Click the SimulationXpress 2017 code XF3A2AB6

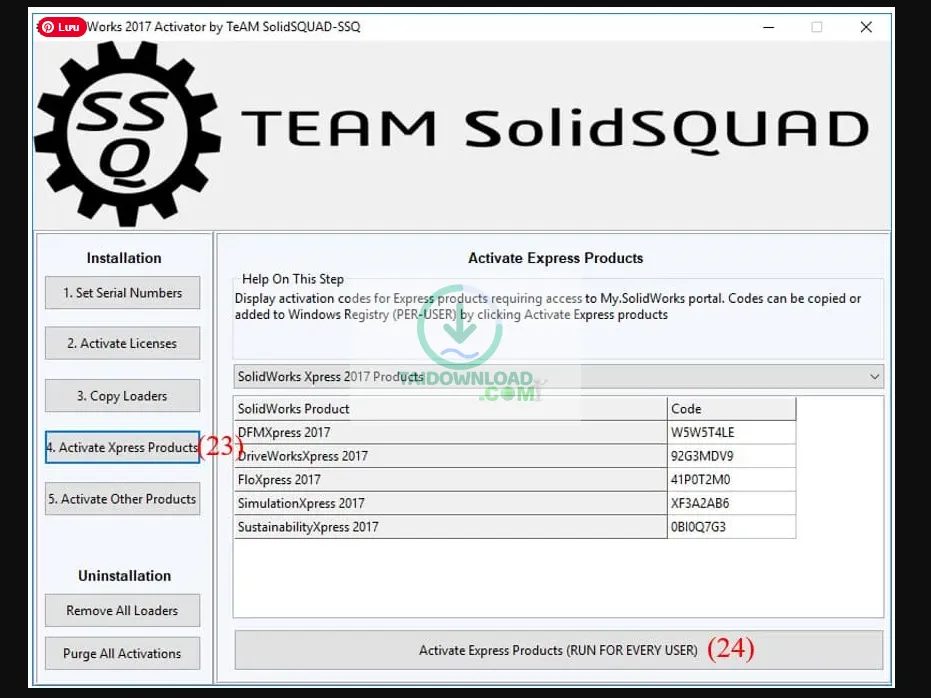click(731, 503)
